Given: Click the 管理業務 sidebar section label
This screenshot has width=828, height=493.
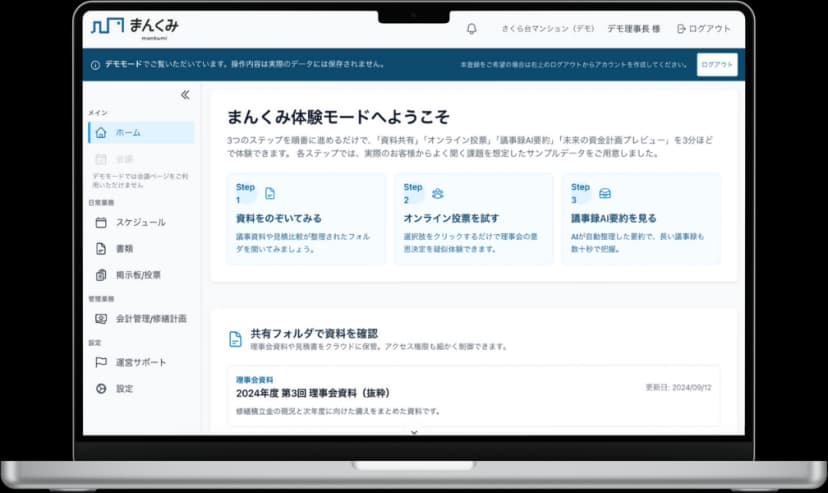Looking at the screenshot, I should pyautogui.click(x=101, y=299).
